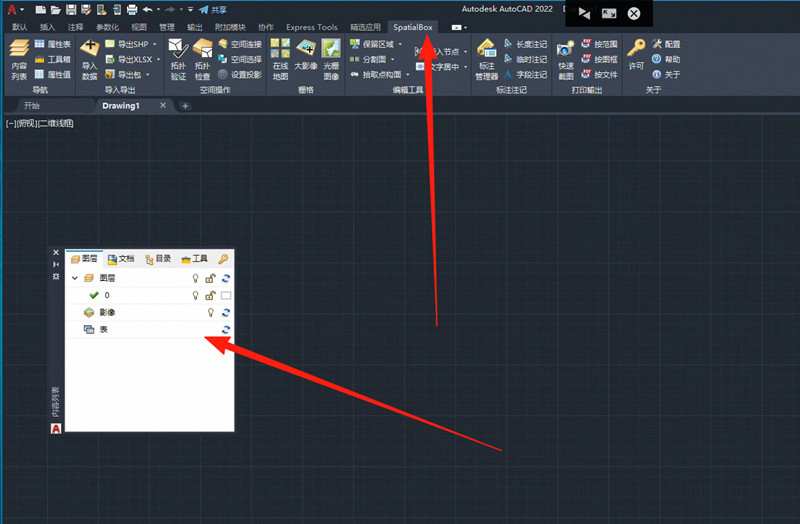
Task: Toggle lightbulb visibility for 影像 row
Action: pyautogui.click(x=211, y=312)
